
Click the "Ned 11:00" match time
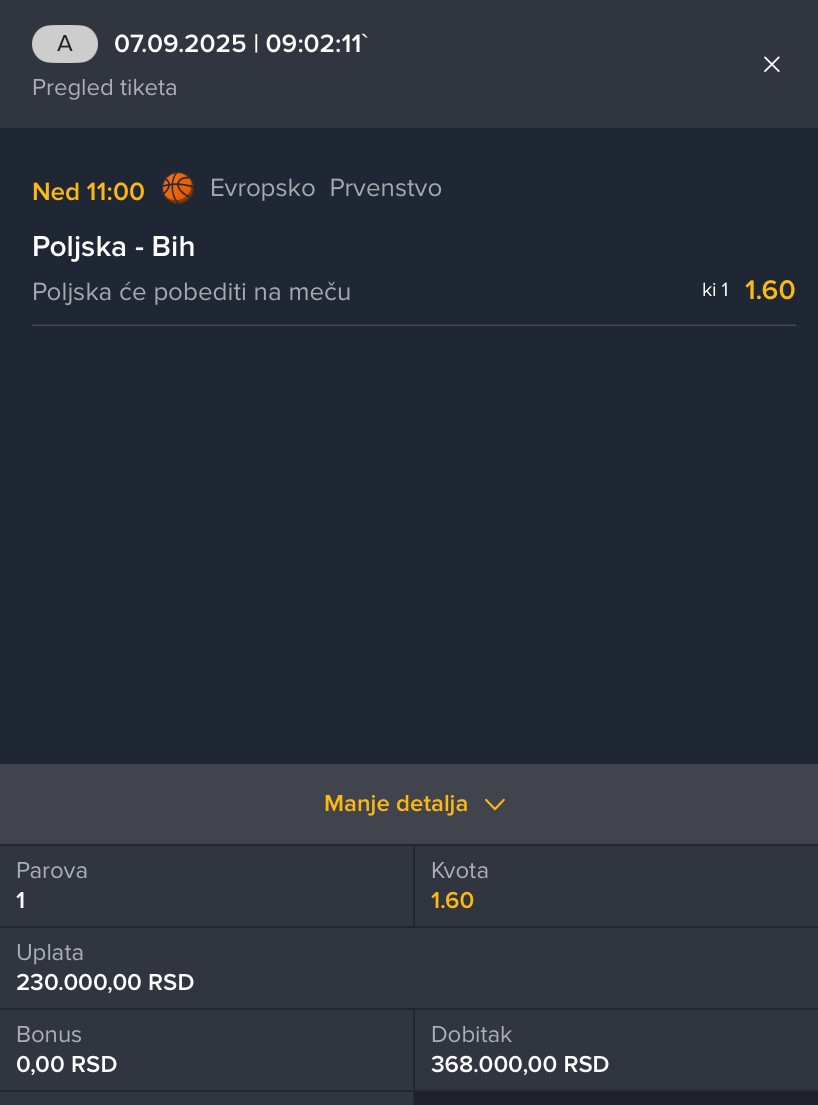click(x=88, y=191)
